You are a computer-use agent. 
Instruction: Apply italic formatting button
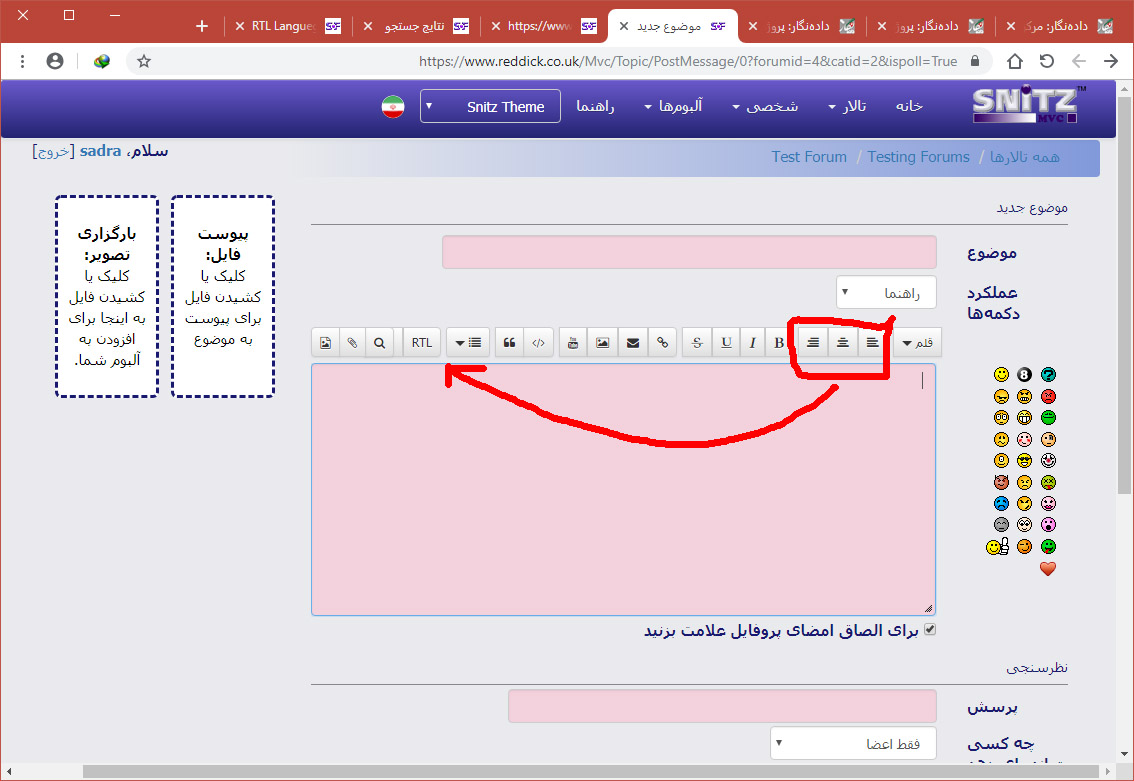(753, 343)
